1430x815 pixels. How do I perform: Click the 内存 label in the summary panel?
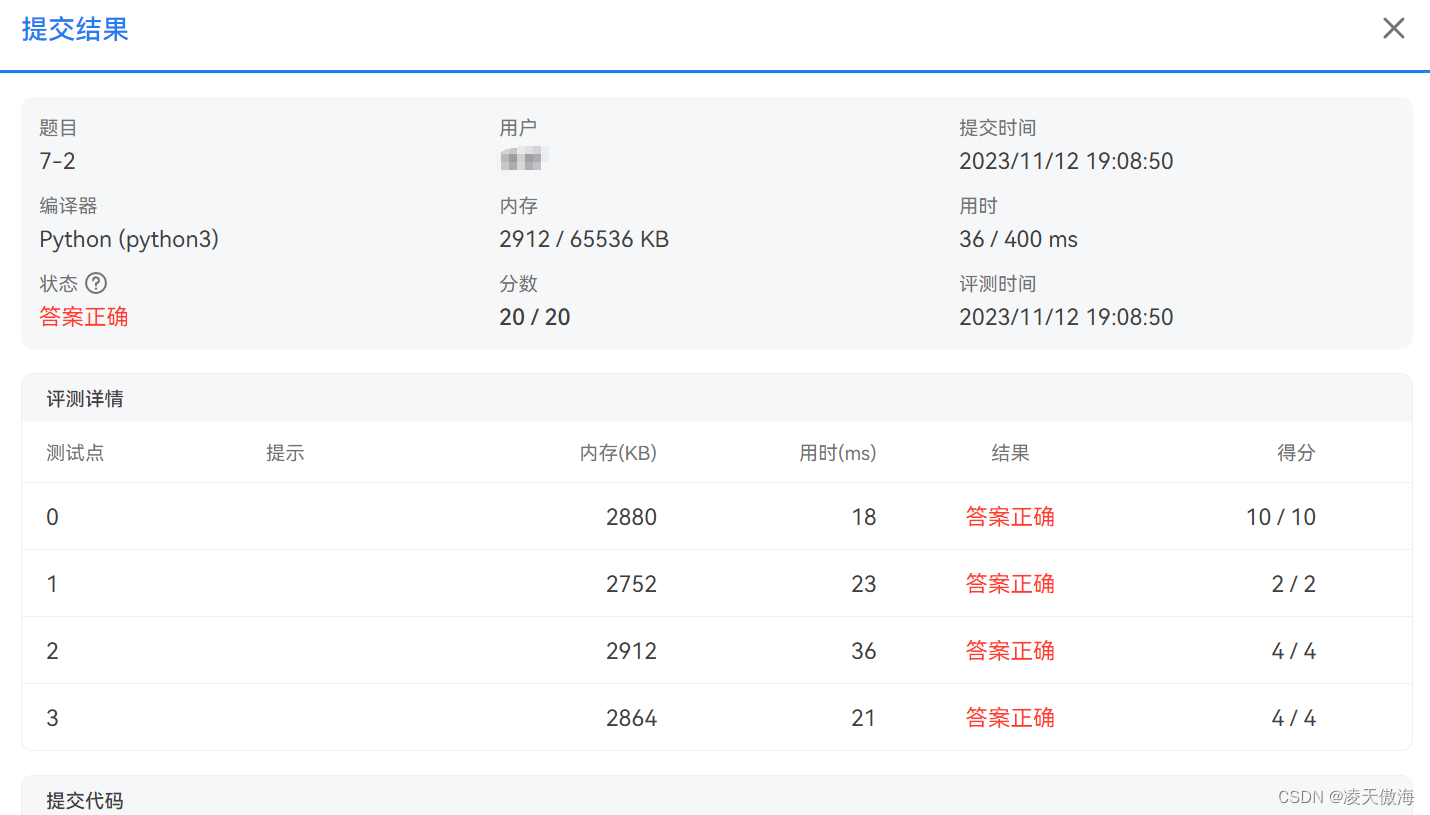(x=519, y=206)
